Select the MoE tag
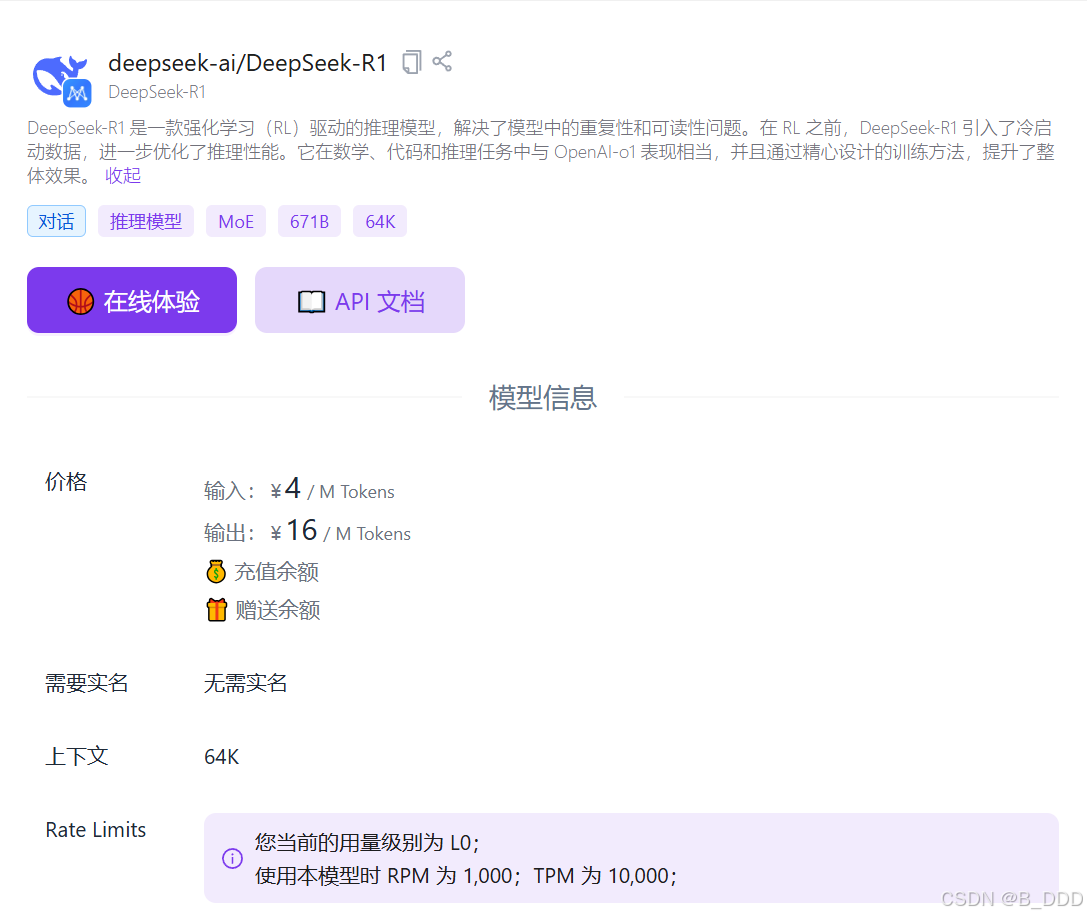Viewport: 1087px width, 916px height. pos(236,221)
